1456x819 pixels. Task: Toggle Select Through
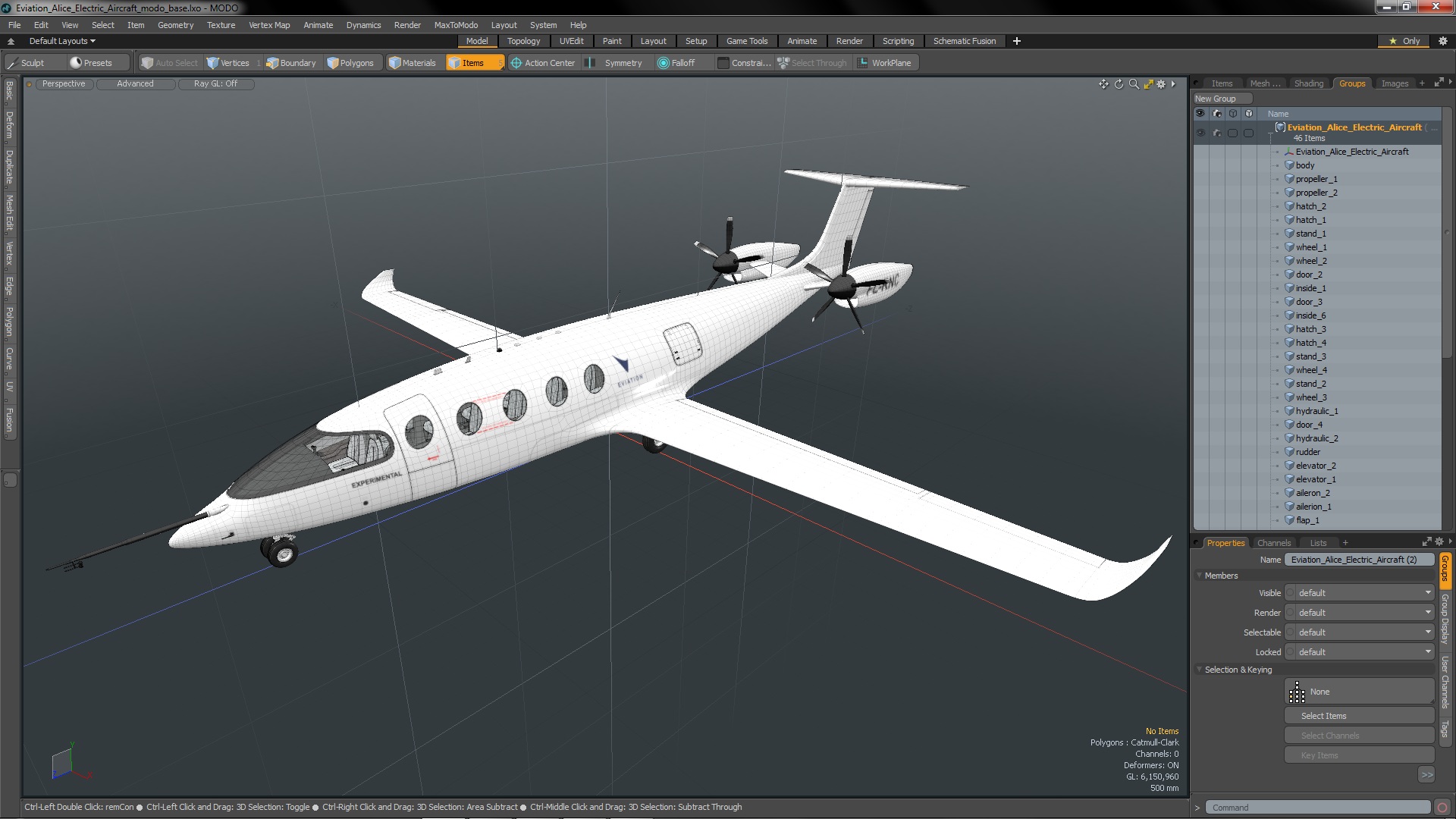click(x=812, y=63)
